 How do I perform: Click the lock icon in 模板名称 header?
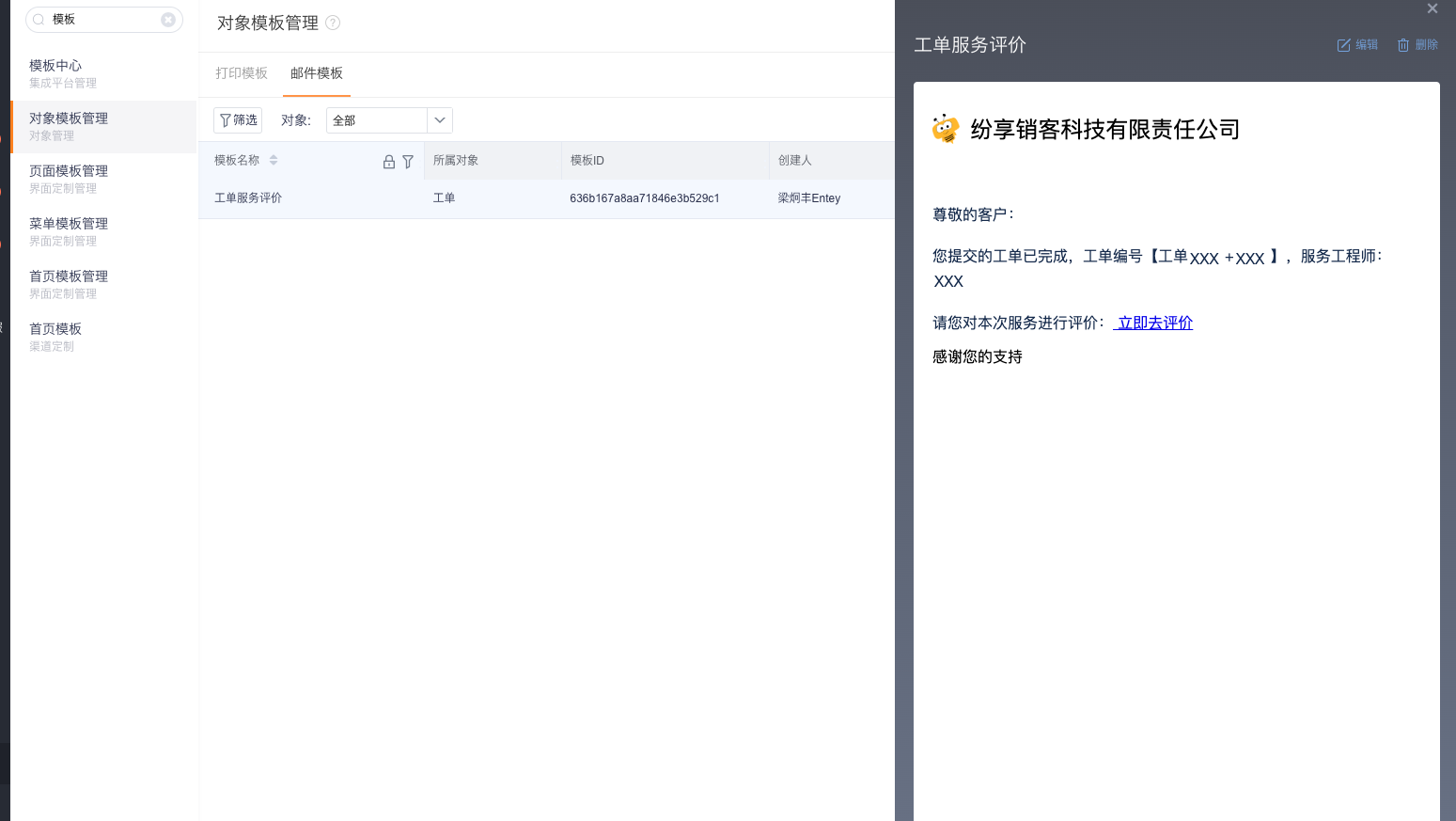(x=389, y=162)
